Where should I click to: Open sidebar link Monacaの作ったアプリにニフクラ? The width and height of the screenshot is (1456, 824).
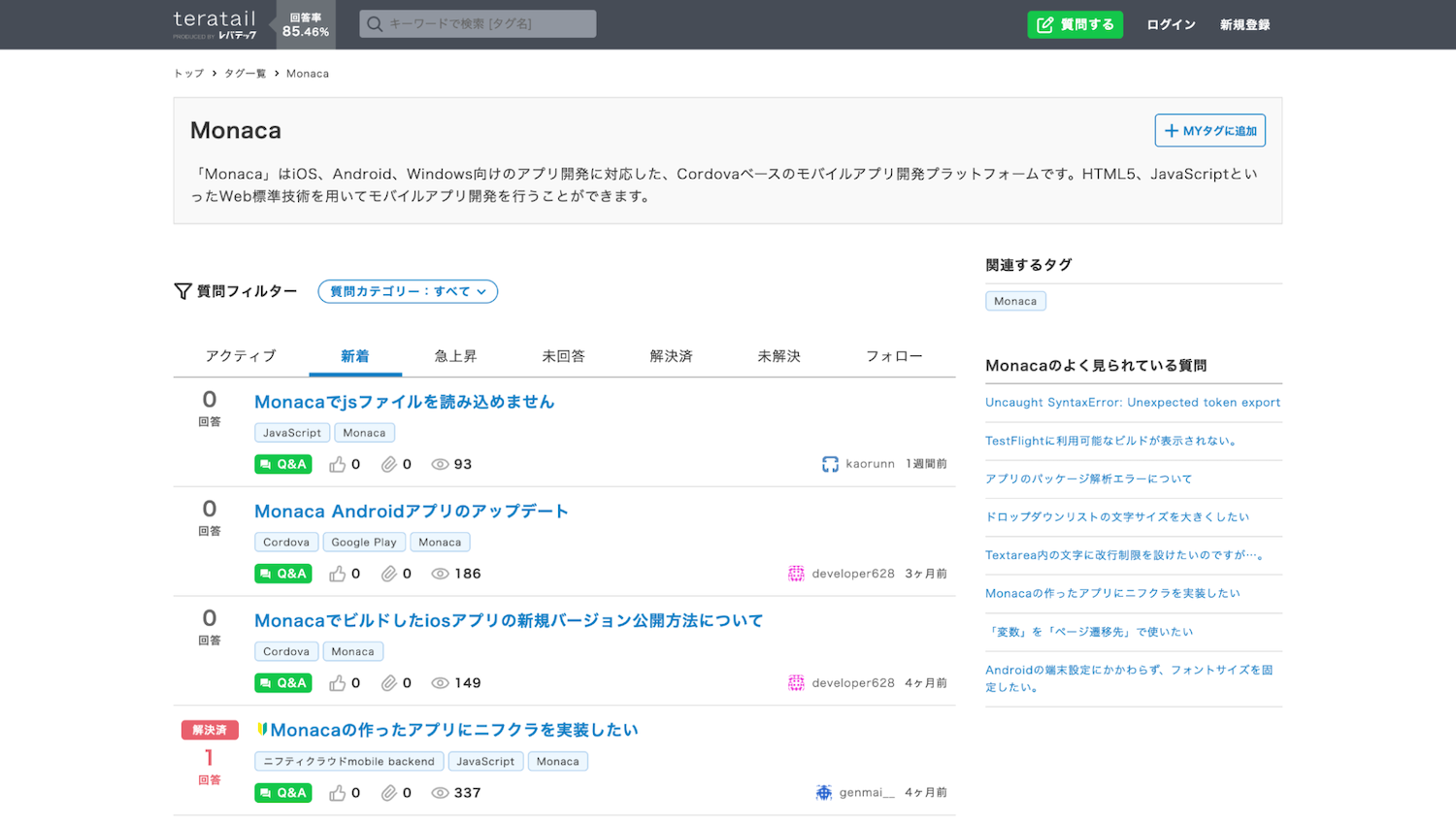tap(1113, 593)
